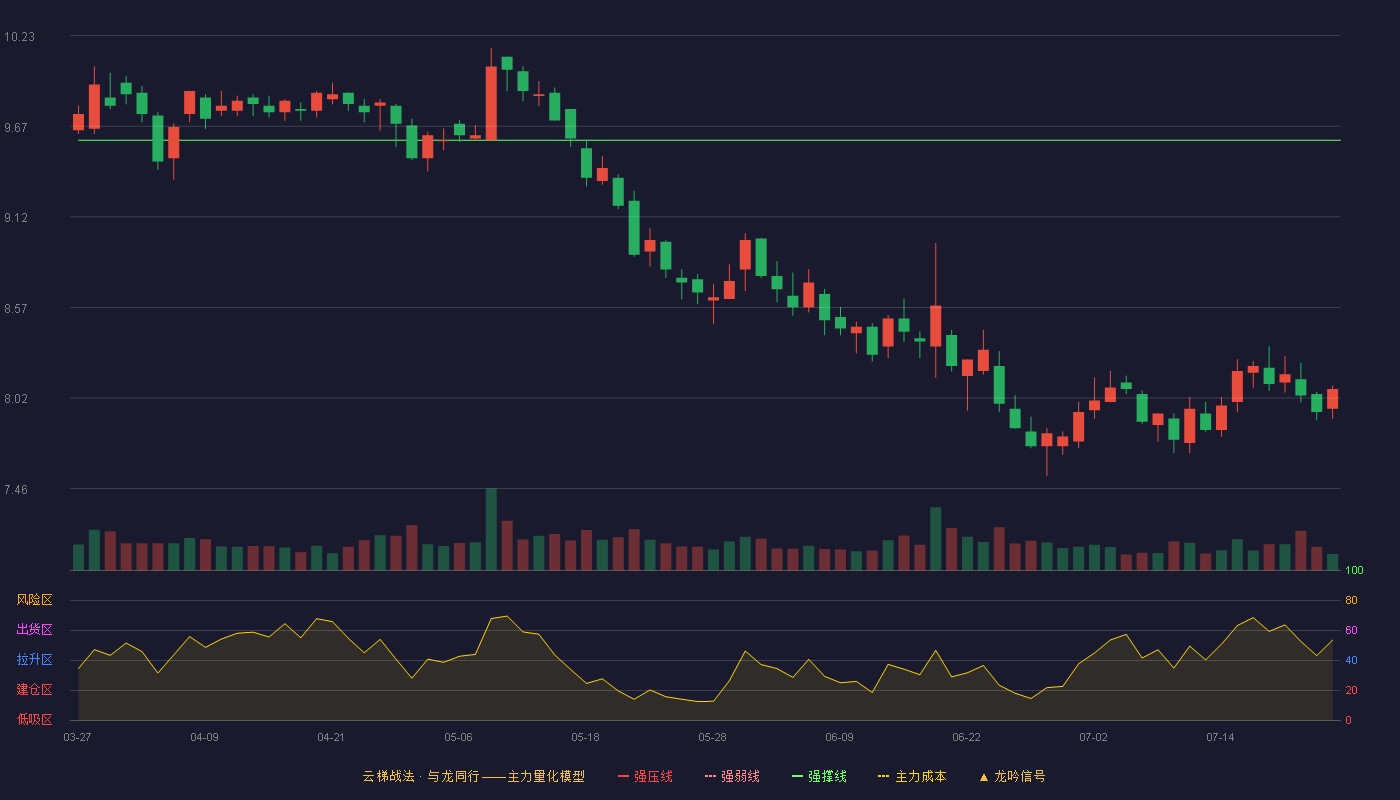Click the 04-09 date axis marker
Screen dimensions: 1400x800
coord(204,737)
